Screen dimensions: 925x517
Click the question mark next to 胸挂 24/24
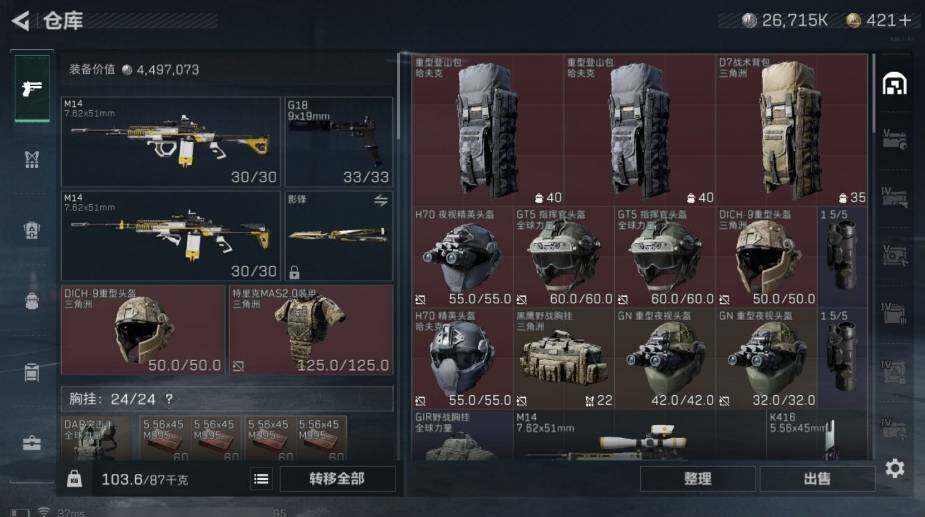pyautogui.click(x=169, y=400)
